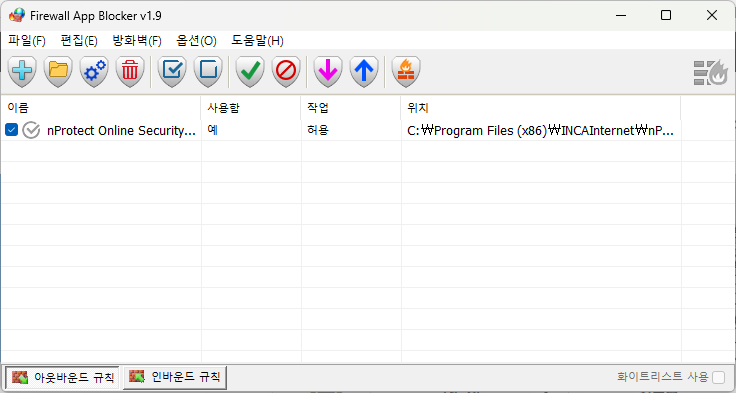The image size is (736, 393).
Task: Open the Add folder toolbar icon
Action: (58, 71)
